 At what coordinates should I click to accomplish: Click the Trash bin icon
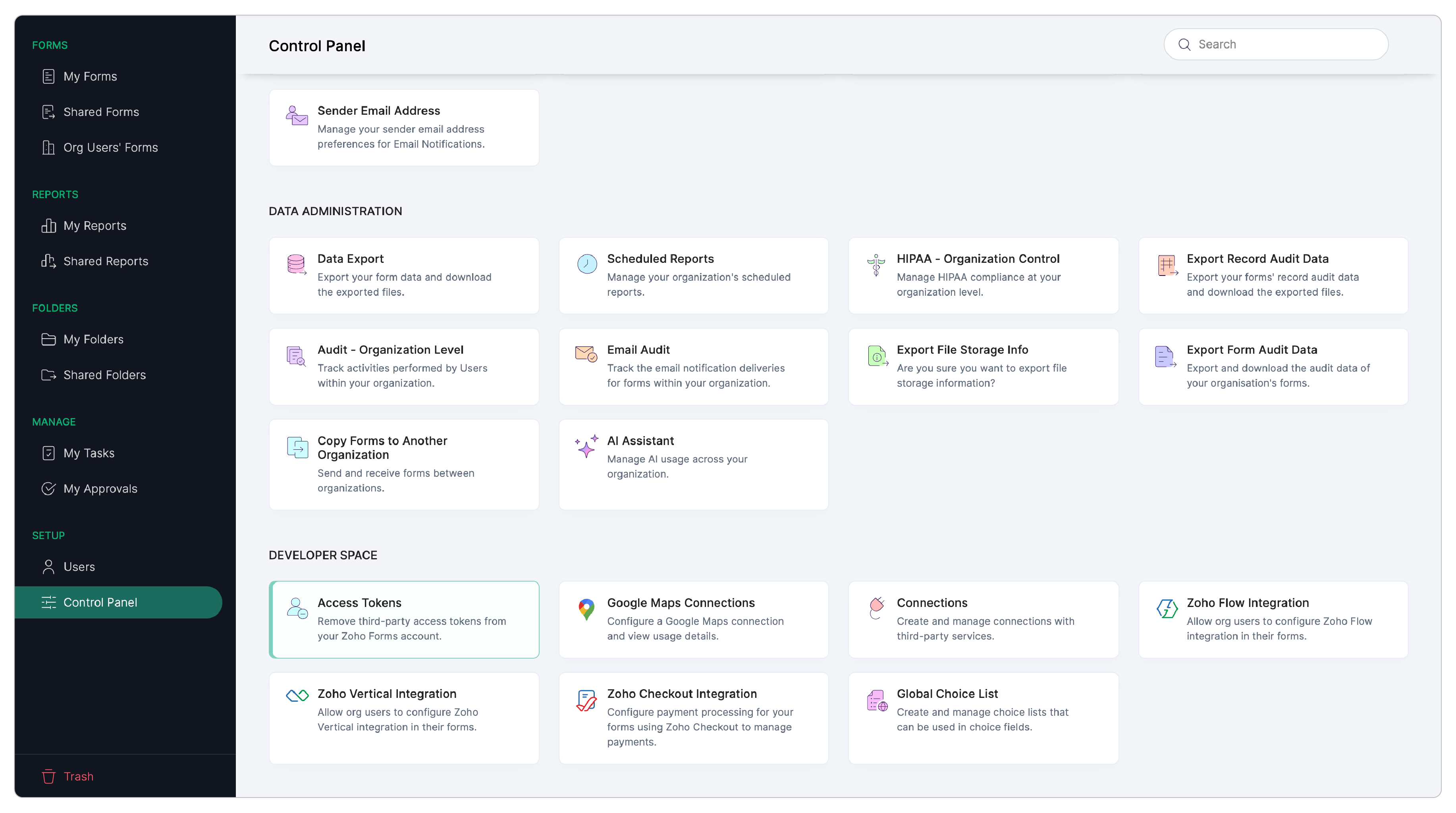(x=48, y=776)
